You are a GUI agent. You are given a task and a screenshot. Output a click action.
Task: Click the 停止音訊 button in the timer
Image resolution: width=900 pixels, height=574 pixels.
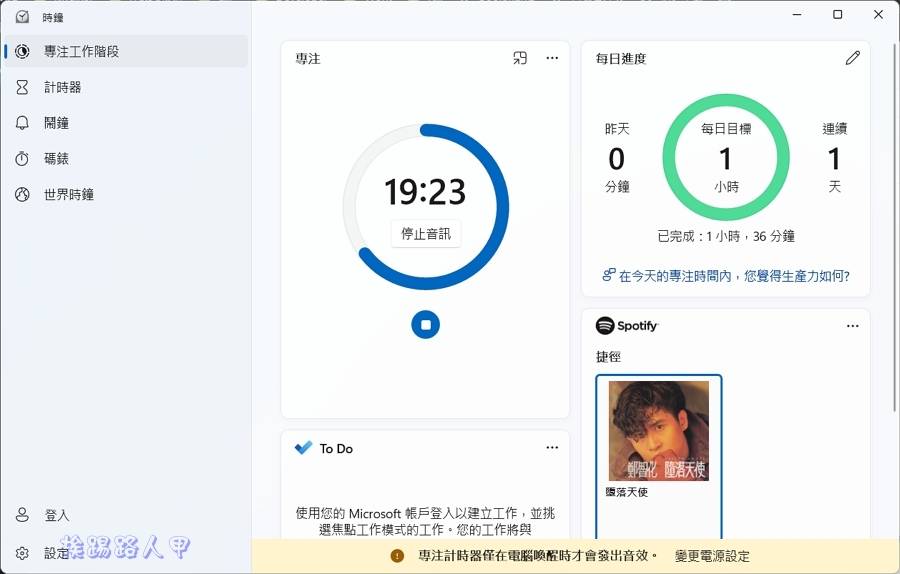[x=425, y=234]
